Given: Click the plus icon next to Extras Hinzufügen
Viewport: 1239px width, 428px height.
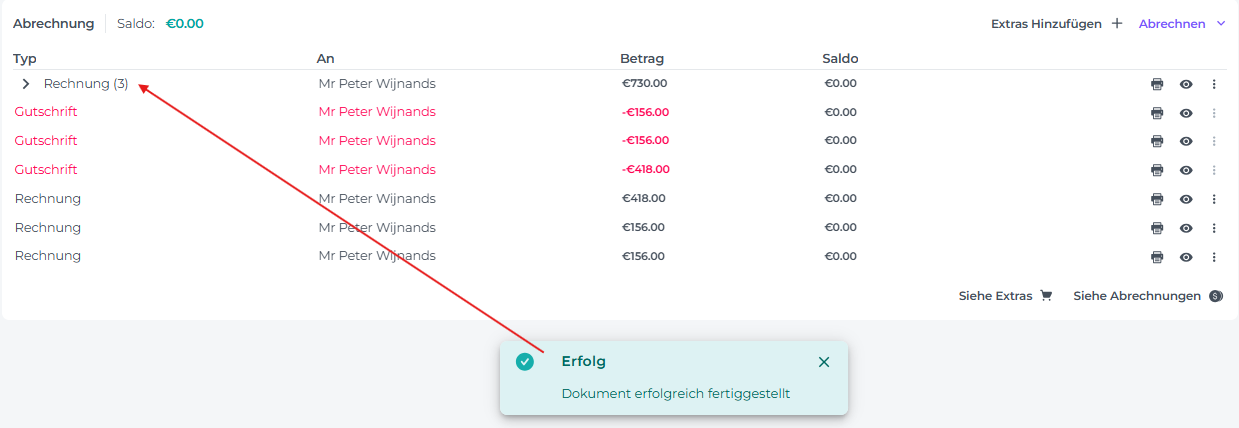Looking at the screenshot, I should coord(1117,24).
